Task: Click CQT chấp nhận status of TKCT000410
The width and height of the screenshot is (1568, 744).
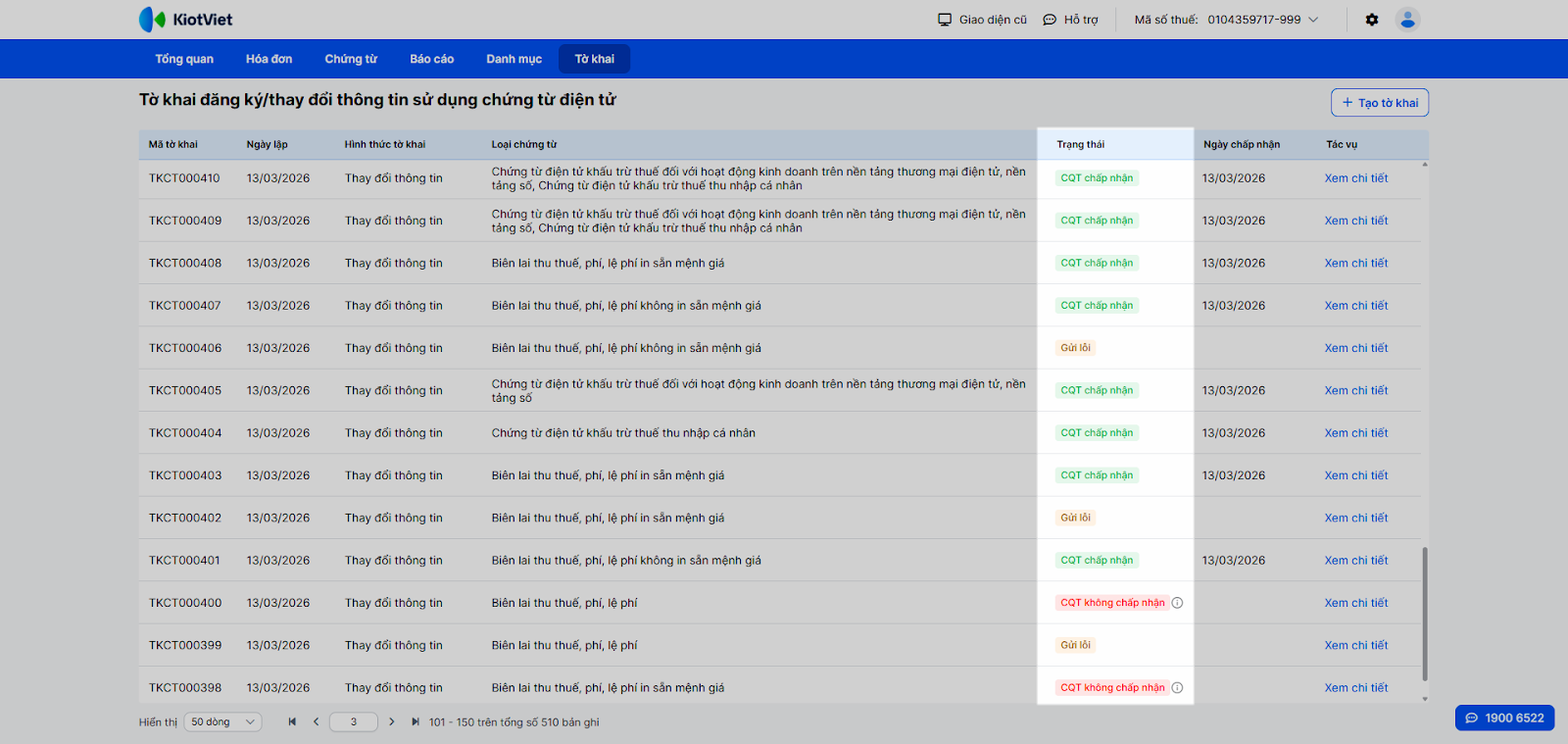Action: tap(1097, 178)
